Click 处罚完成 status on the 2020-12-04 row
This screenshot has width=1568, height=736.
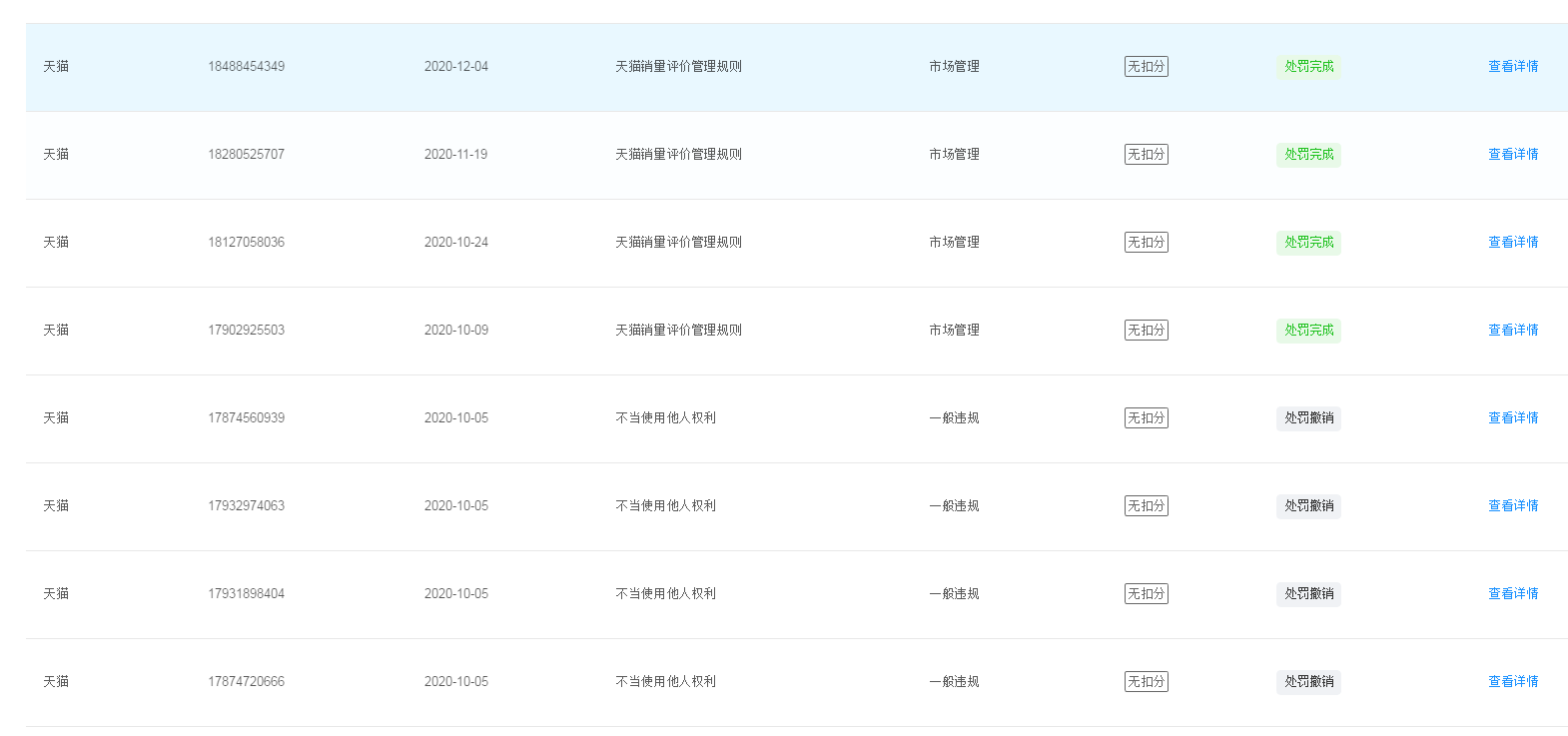(x=1308, y=67)
